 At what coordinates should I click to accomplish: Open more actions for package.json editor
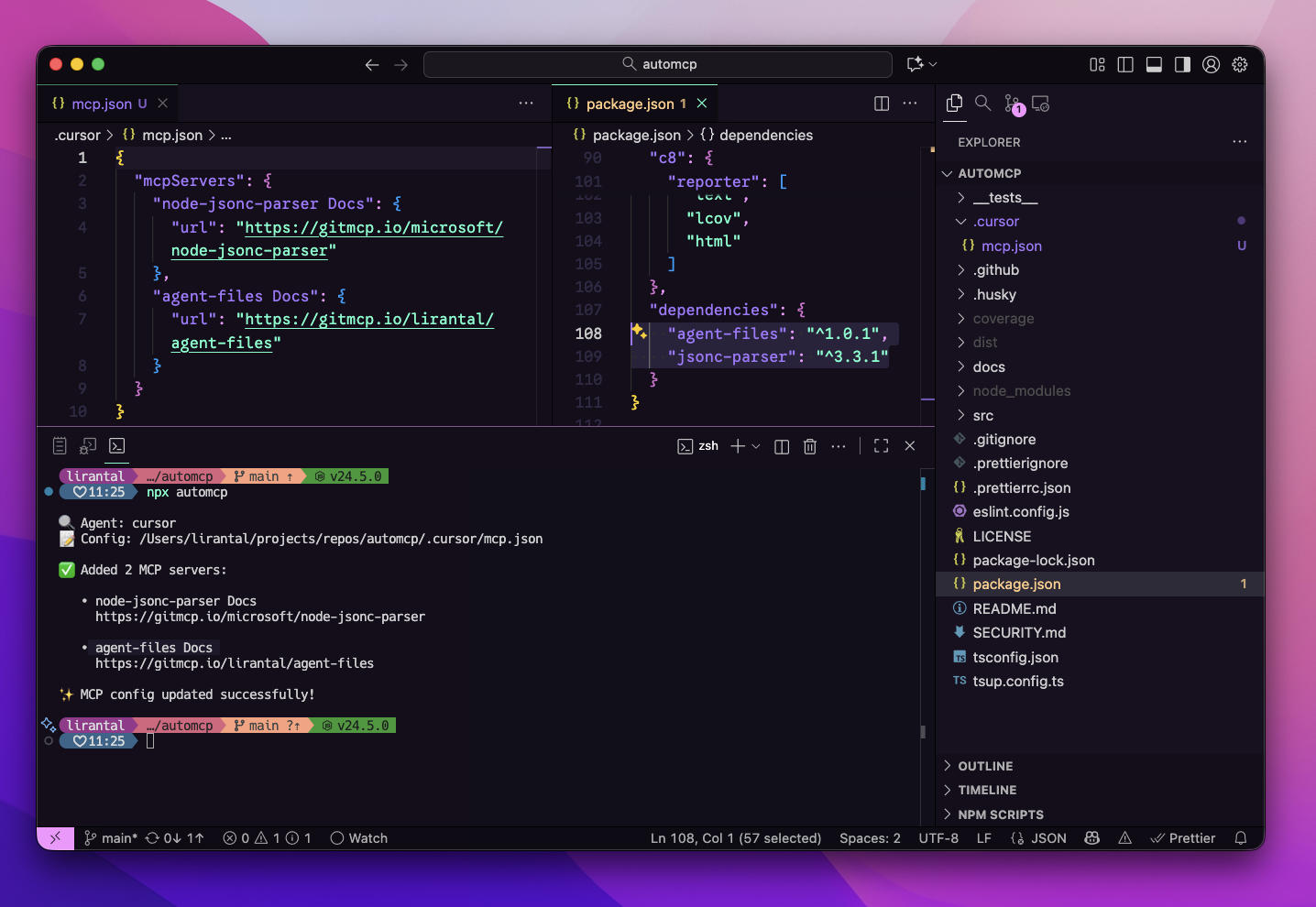coord(910,104)
